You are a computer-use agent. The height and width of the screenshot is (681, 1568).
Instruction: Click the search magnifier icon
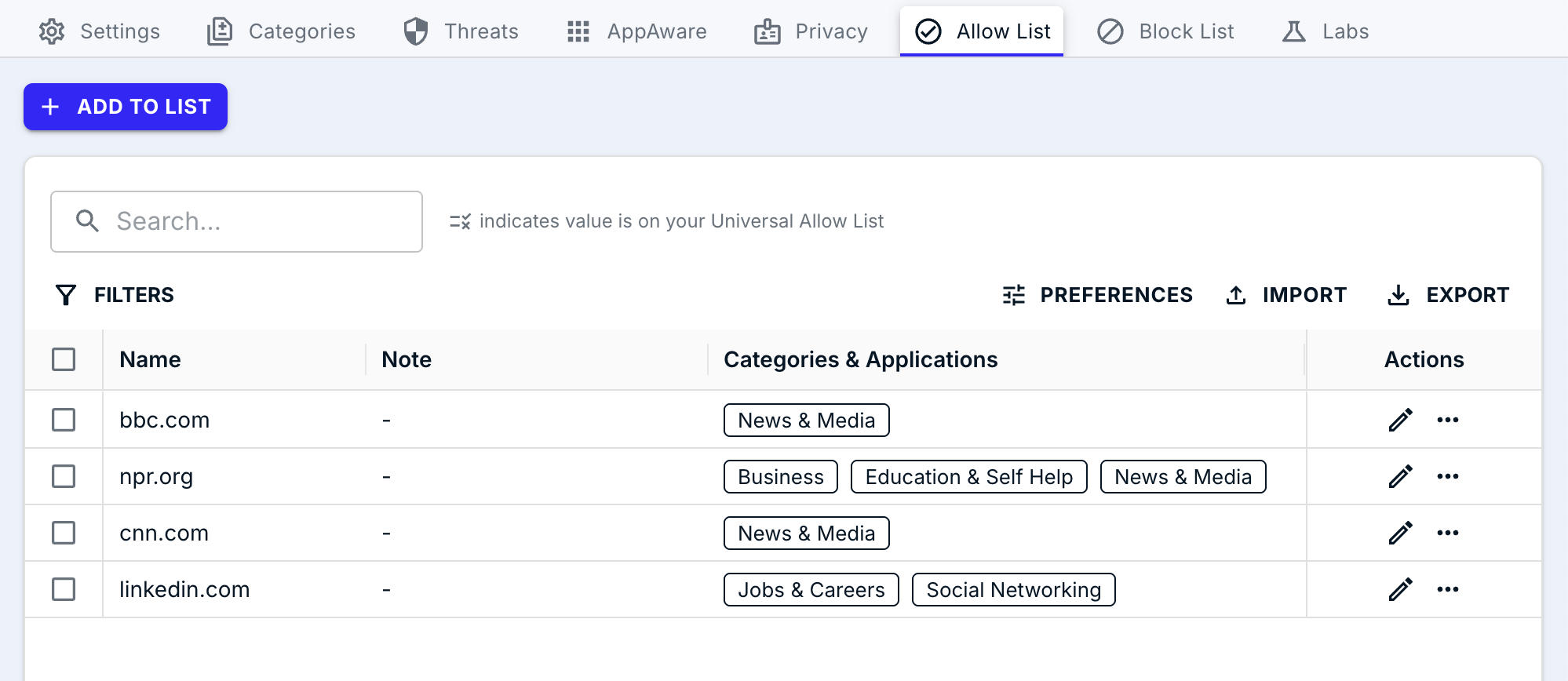pyautogui.click(x=87, y=221)
